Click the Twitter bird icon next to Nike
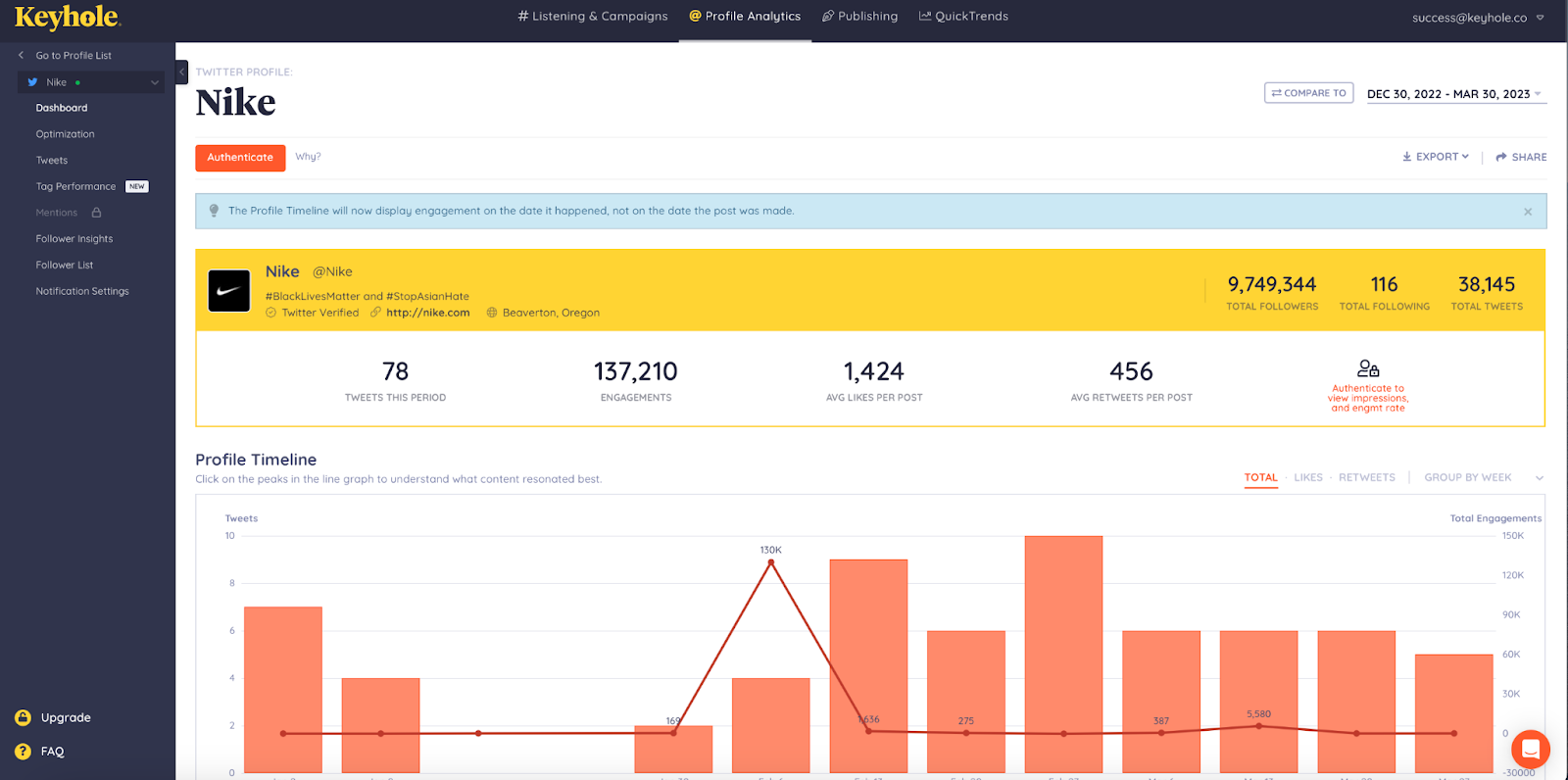 pyautogui.click(x=32, y=82)
